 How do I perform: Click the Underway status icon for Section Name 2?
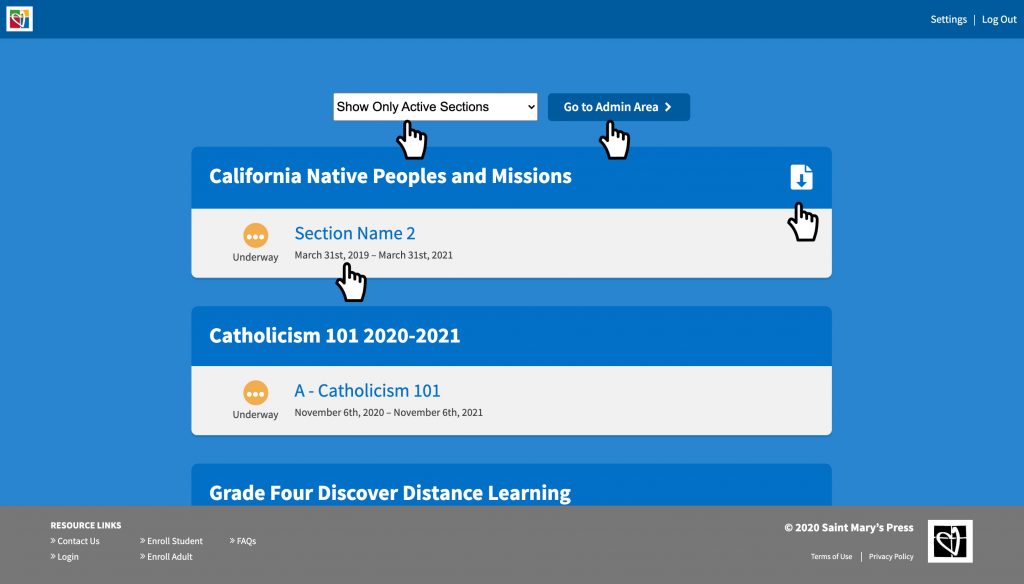click(255, 235)
